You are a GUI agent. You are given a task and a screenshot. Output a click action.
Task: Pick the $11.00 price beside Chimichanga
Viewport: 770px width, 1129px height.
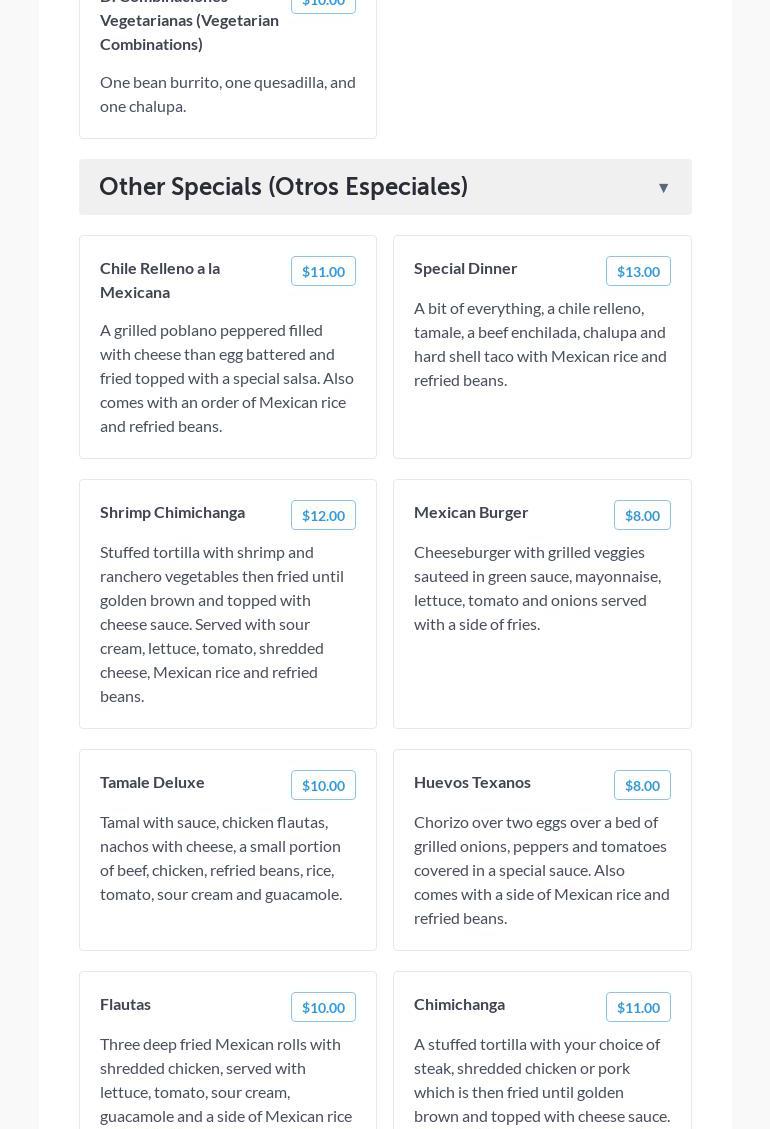click(638, 1008)
